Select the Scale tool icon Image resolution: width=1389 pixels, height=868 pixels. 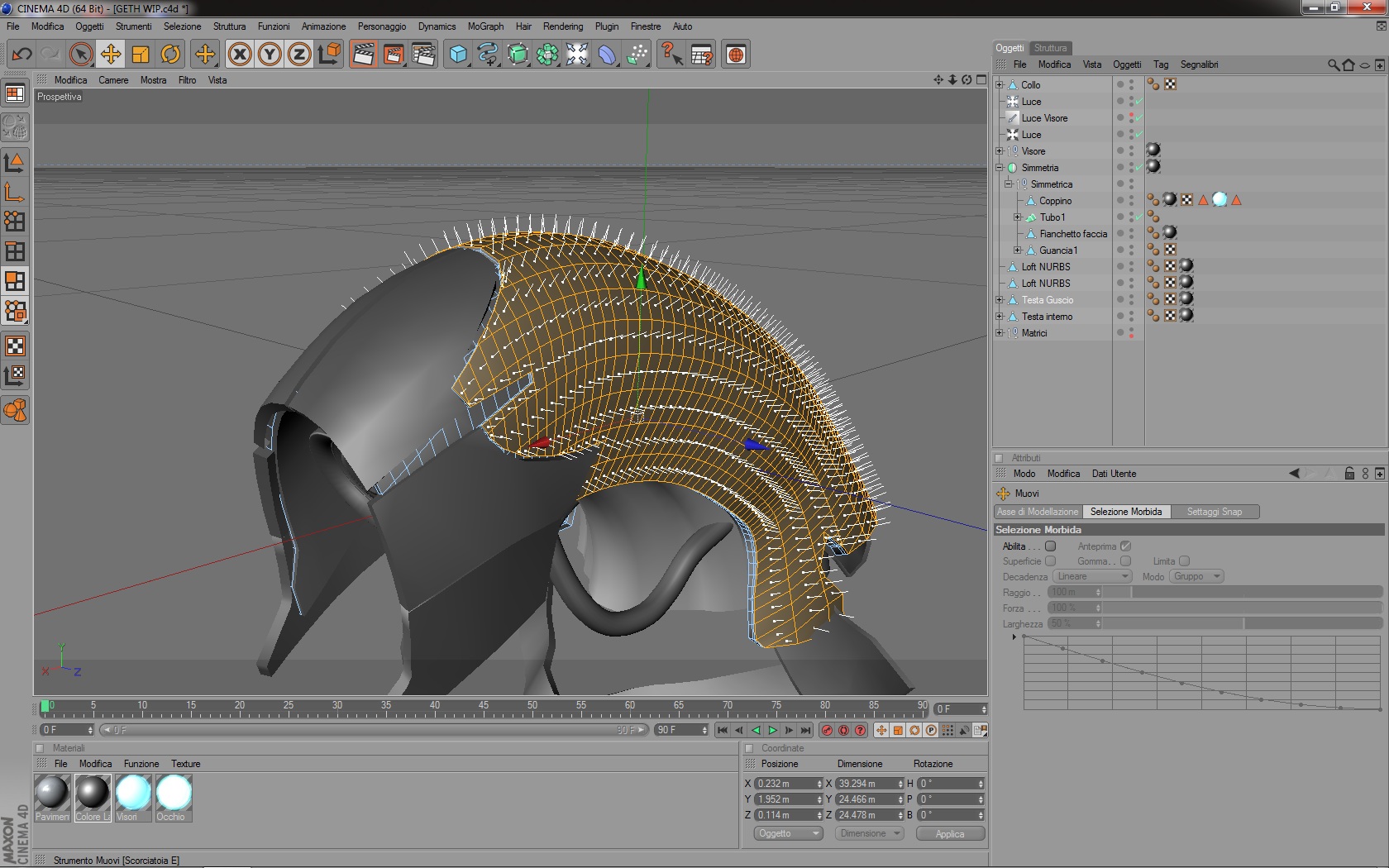(141, 55)
